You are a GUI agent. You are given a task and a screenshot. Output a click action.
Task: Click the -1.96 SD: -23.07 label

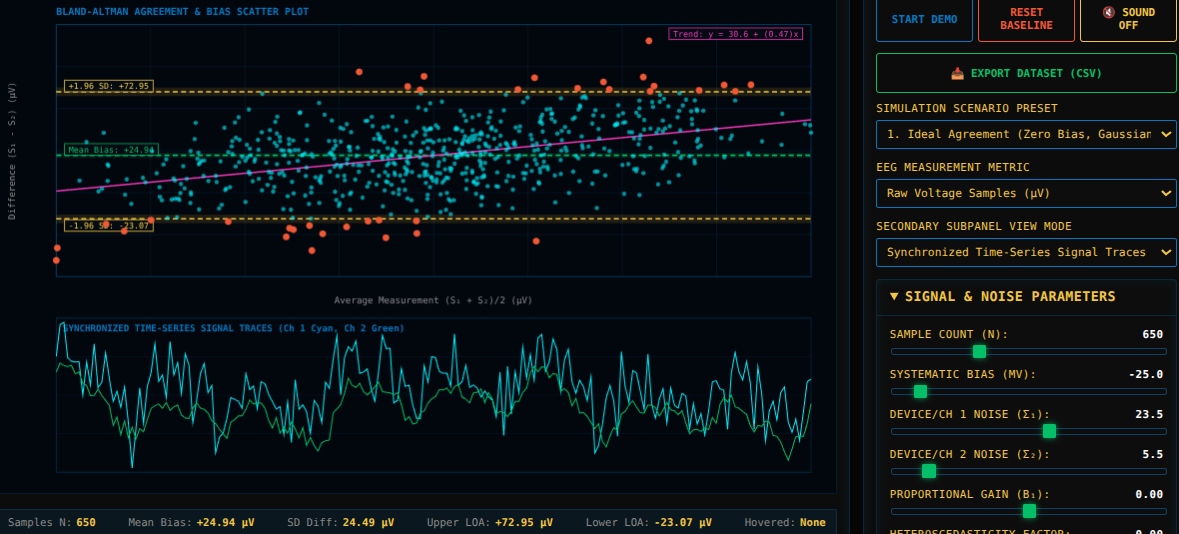click(x=109, y=225)
